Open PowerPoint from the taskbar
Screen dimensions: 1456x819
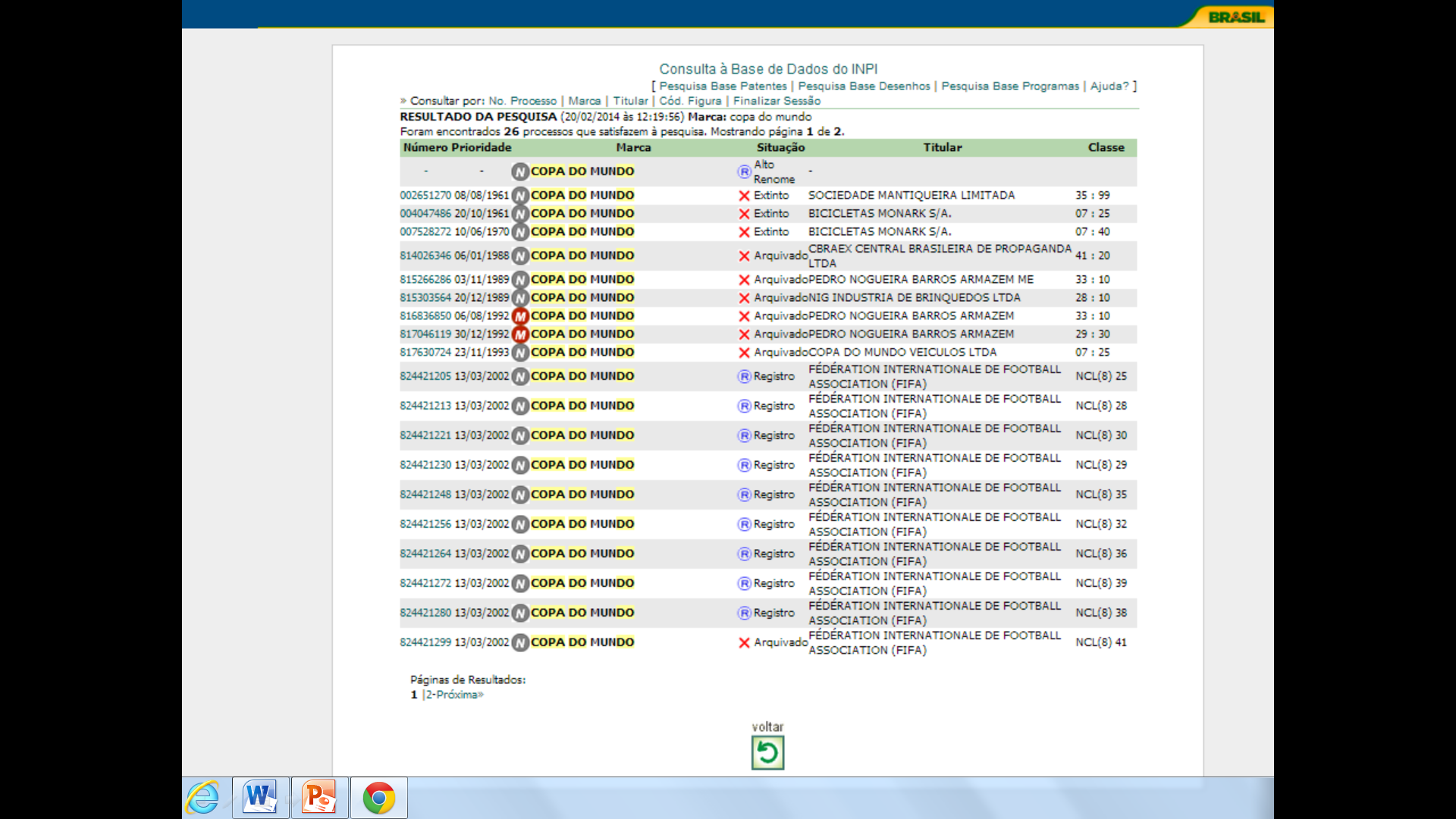[319, 798]
